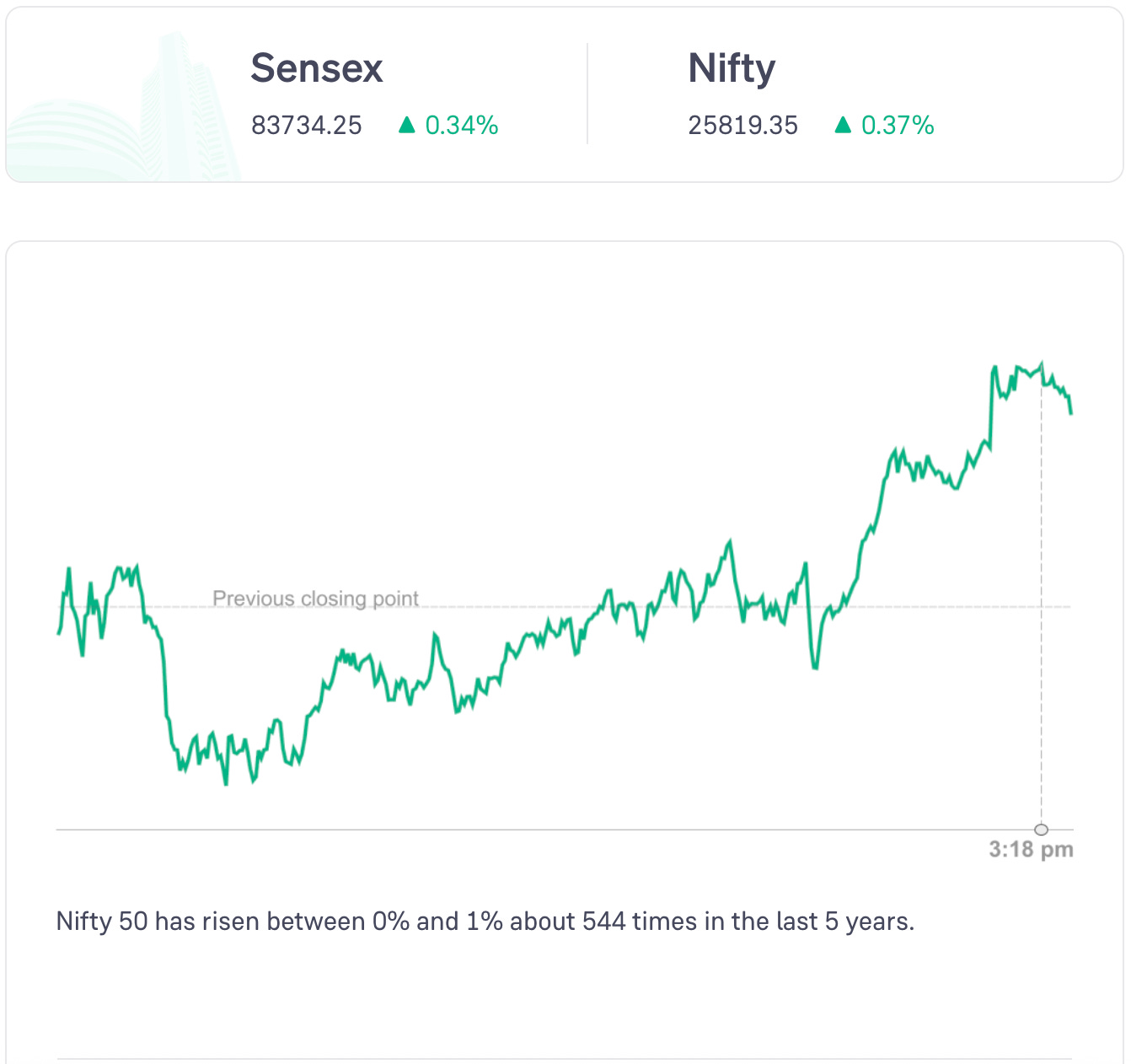Click the Nifty value 25819.35
This screenshot has height=1064, width=1131.
pos(742,126)
